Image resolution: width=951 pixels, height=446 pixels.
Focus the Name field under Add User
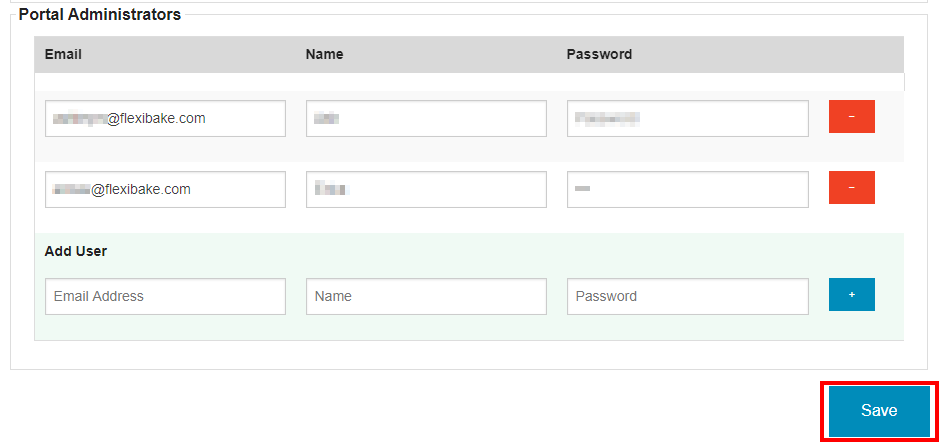426,296
